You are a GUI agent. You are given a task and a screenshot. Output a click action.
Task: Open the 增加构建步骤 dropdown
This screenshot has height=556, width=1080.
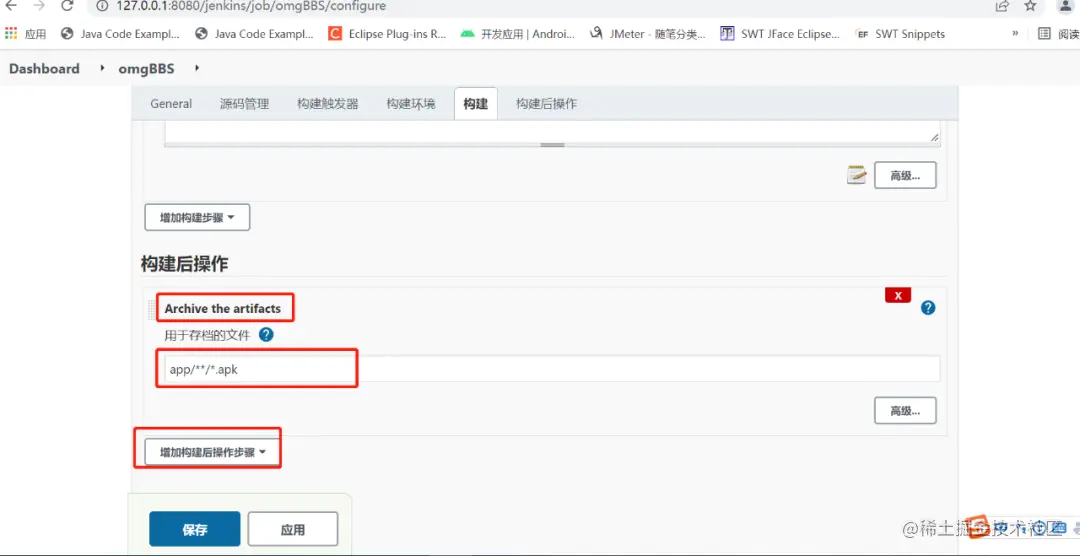tap(197, 217)
